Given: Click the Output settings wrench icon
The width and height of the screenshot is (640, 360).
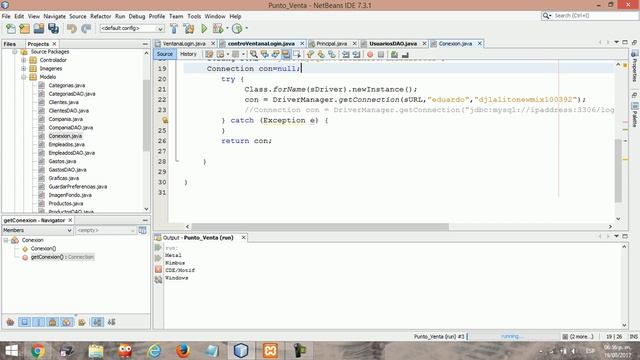Looking at the screenshot, I should [x=158, y=280].
